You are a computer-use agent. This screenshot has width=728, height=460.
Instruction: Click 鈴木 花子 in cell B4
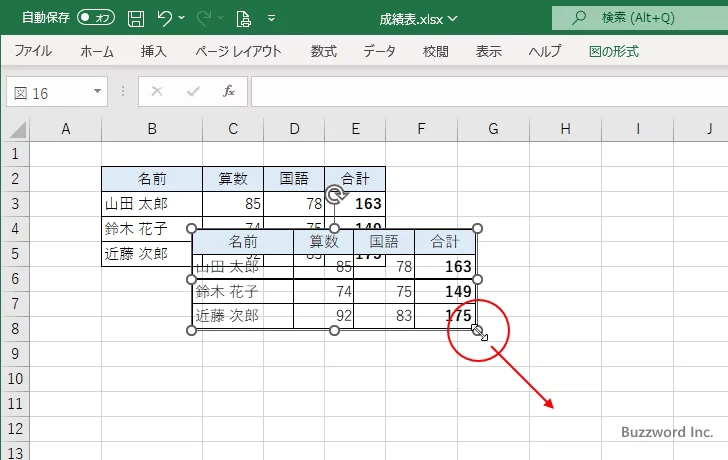(136, 228)
